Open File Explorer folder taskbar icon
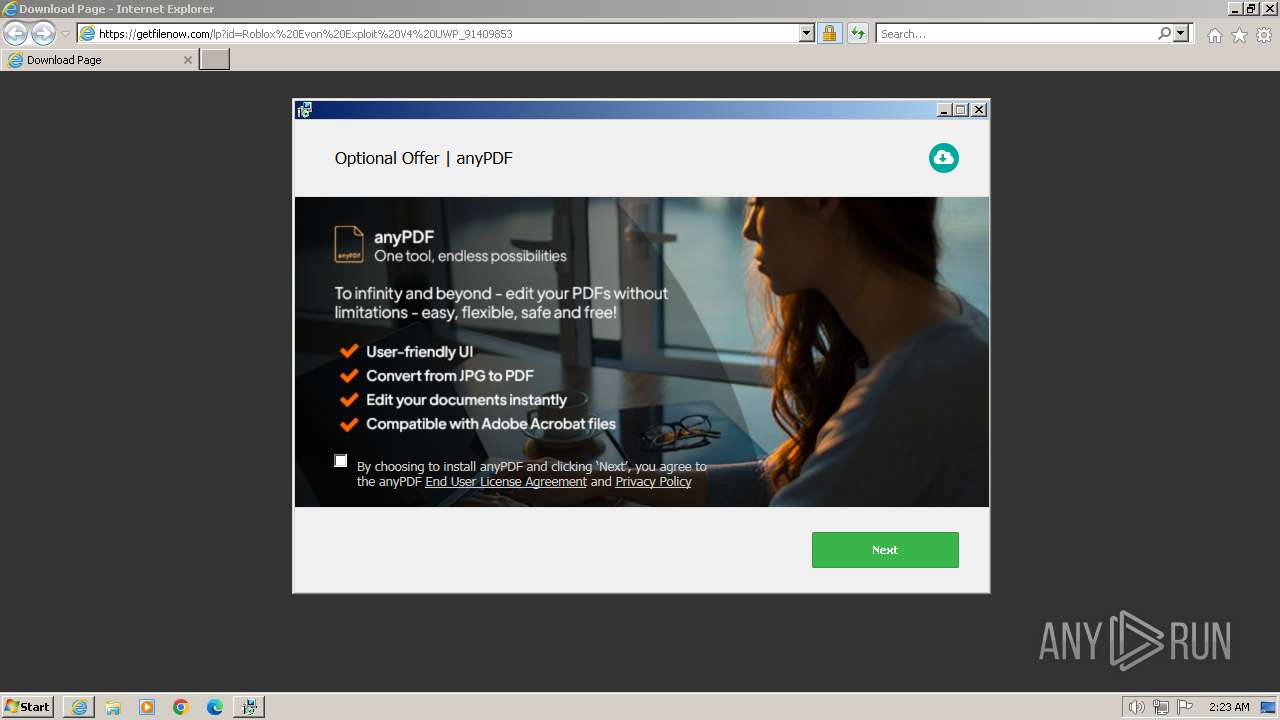This screenshot has height=720, width=1280. (x=113, y=707)
